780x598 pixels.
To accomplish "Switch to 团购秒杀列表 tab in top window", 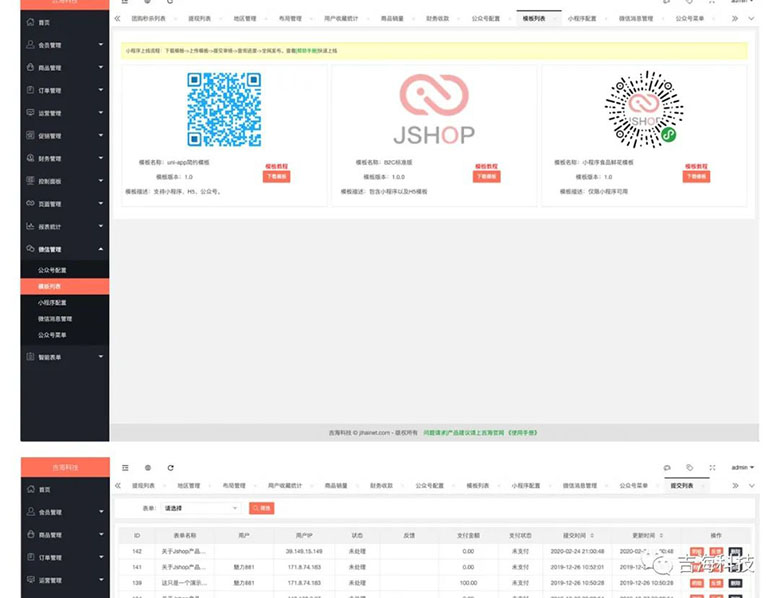I will [148, 18].
